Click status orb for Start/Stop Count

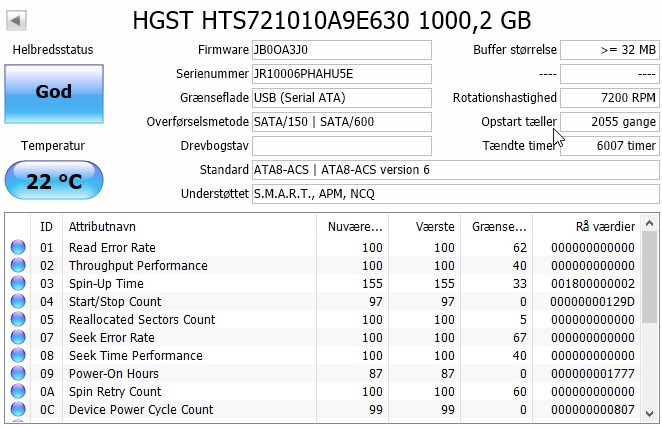(x=18, y=301)
